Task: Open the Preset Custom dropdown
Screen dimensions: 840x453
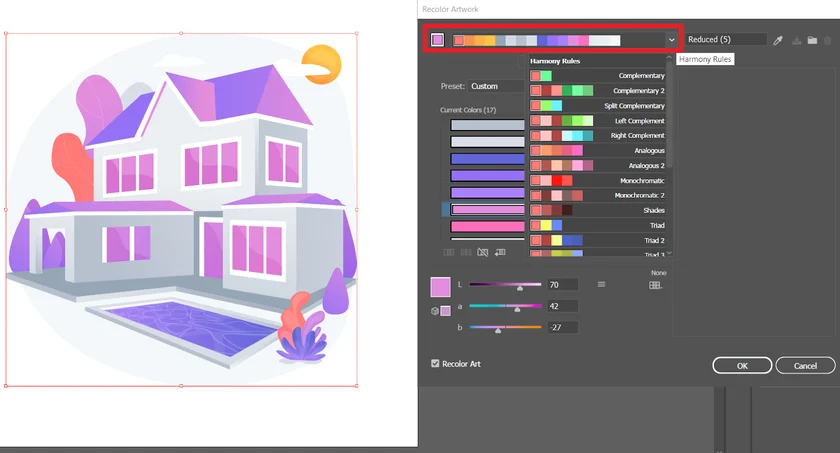Action: point(497,86)
